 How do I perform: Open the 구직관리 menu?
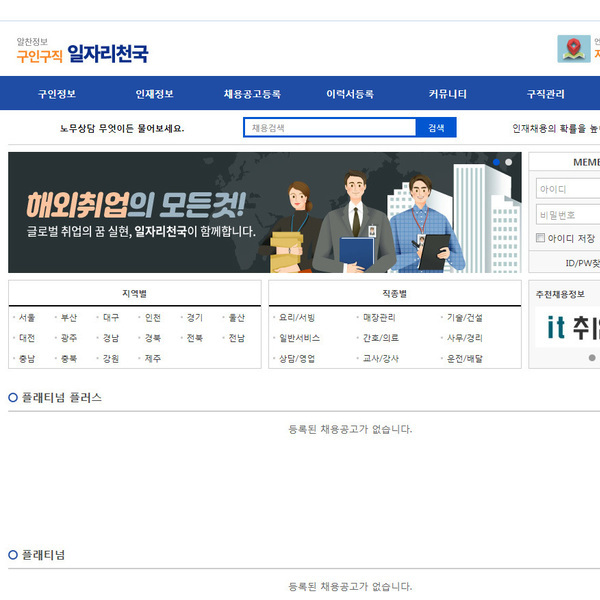click(546, 94)
